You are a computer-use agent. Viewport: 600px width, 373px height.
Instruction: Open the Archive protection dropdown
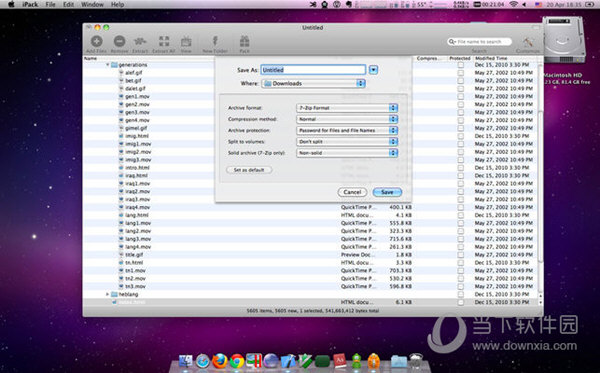tap(347, 130)
